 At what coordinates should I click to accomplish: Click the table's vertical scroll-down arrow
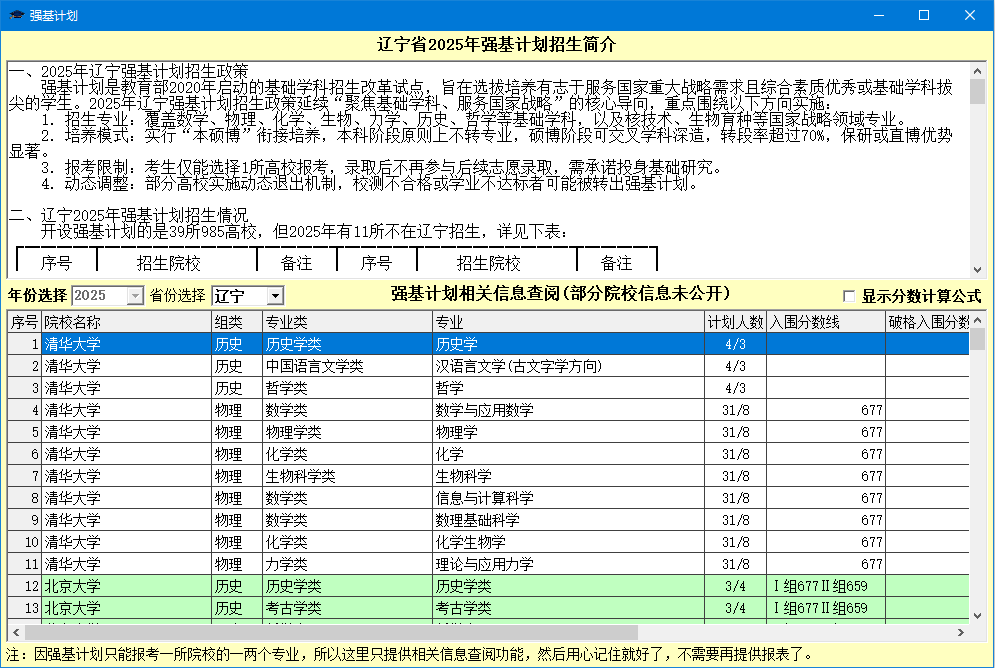pos(977,614)
